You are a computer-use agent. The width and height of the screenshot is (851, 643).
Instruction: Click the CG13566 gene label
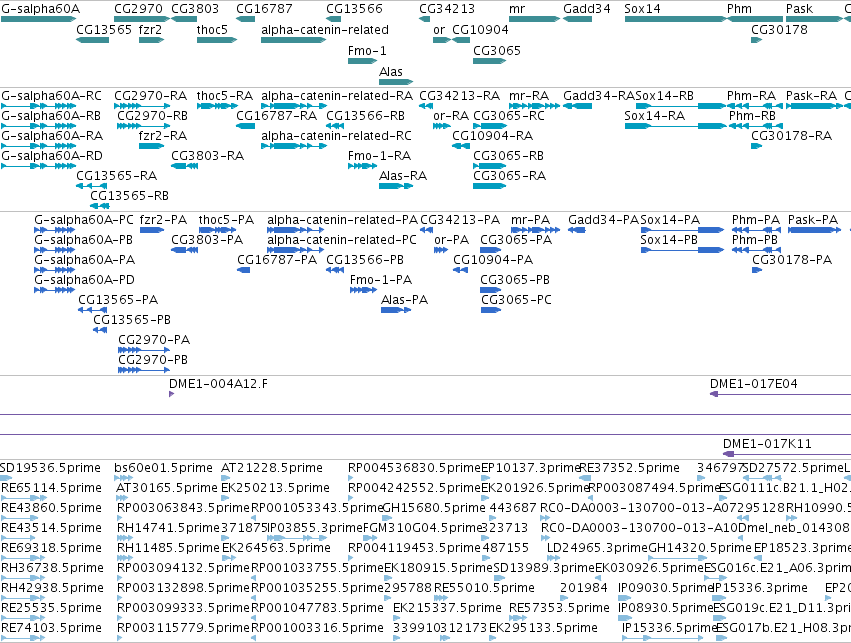[354, 9]
